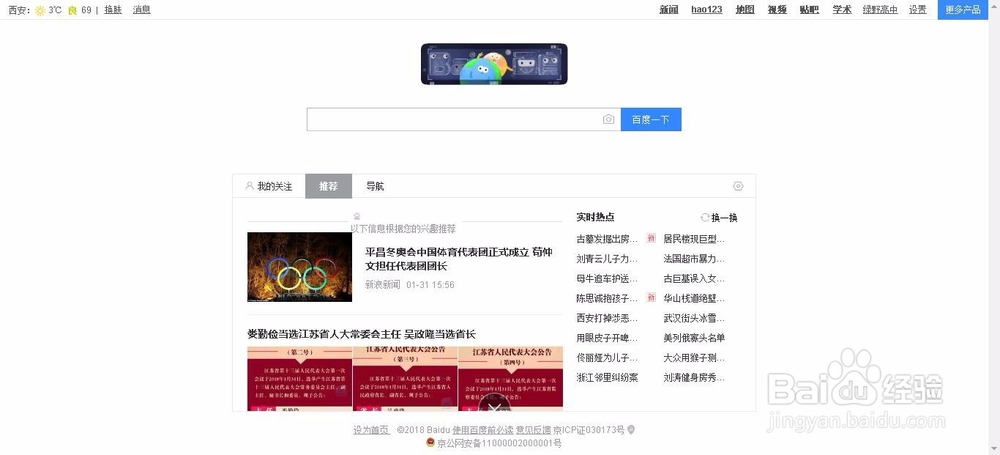
Task: Open the 第三号 announcement thumbnail
Action: pyautogui.click(x=405, y=378)
